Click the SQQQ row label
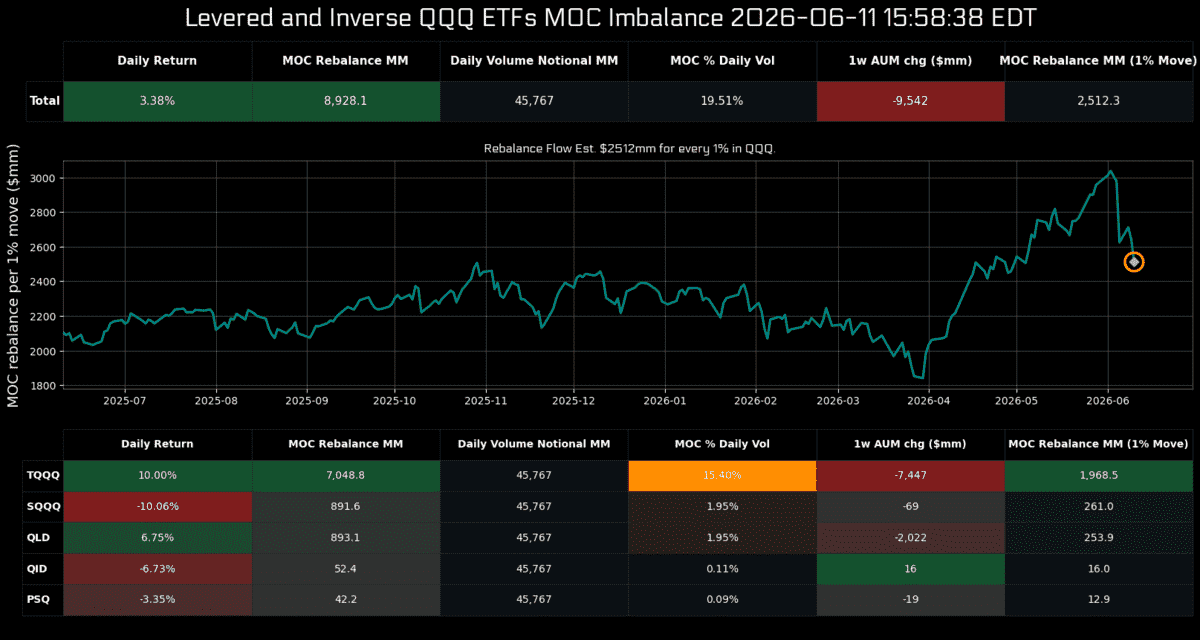This screenshot has width=1200, height=640. [x=45, y=506]
